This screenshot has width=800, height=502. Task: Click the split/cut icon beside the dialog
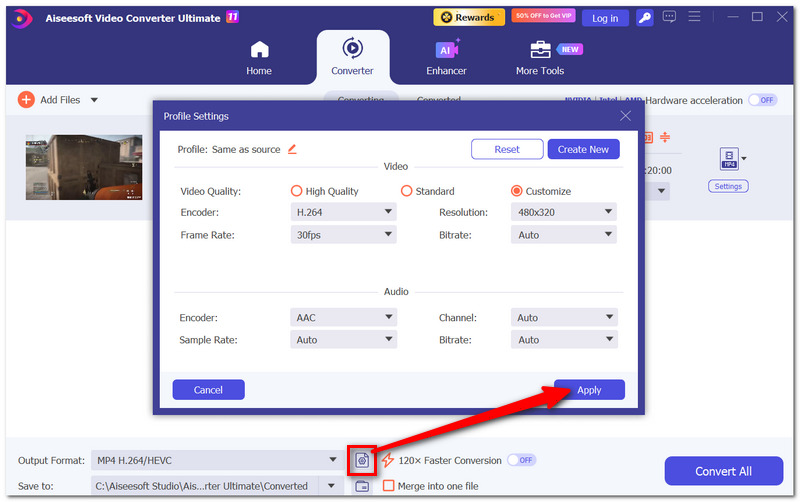point(665,137)
